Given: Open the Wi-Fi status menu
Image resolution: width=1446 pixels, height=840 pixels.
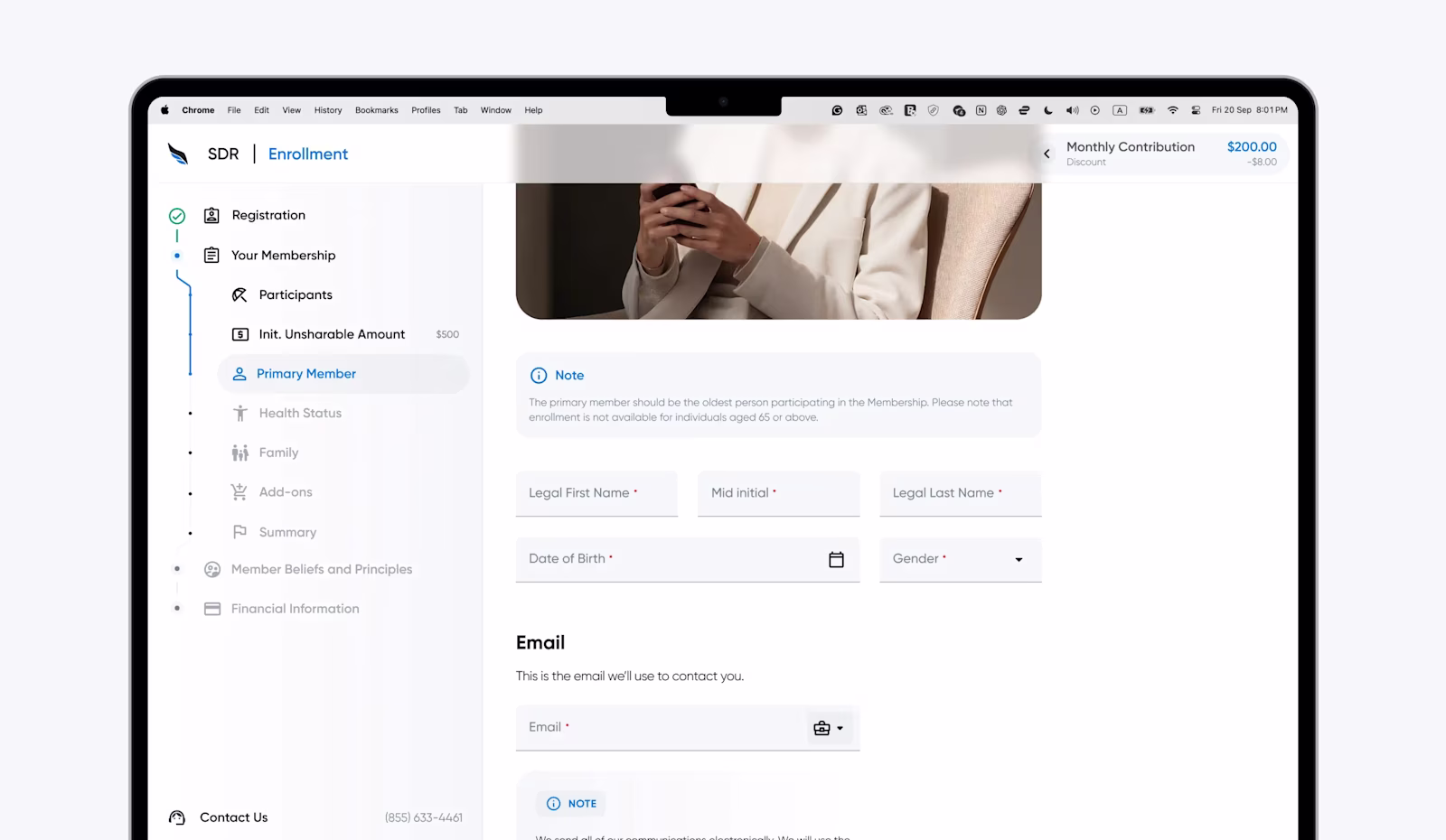Looking at the screenshot, I should tap(1173, 110).
